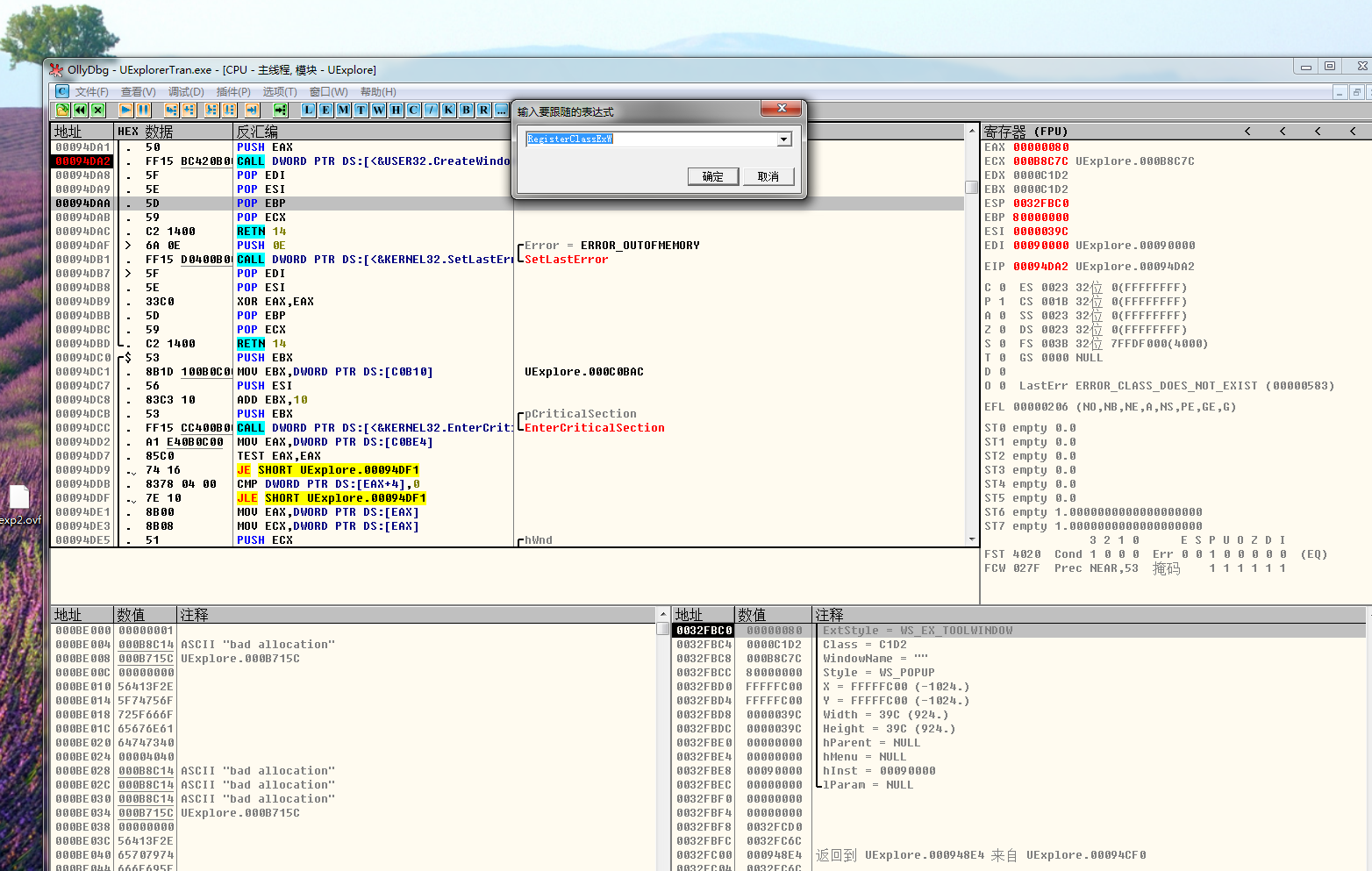This screenshot has height=871, width=1372.
Task: Click rightmost arrow in registers header
Action: 1353,132
